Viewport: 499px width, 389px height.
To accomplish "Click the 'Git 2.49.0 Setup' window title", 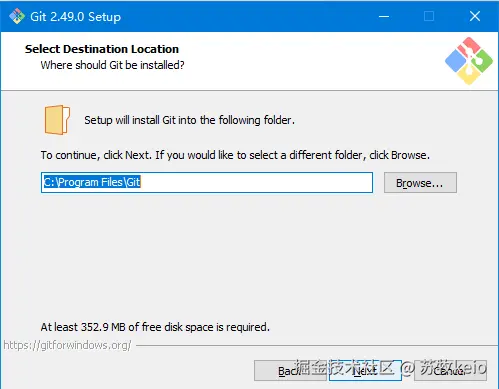I will click(76, 16).
